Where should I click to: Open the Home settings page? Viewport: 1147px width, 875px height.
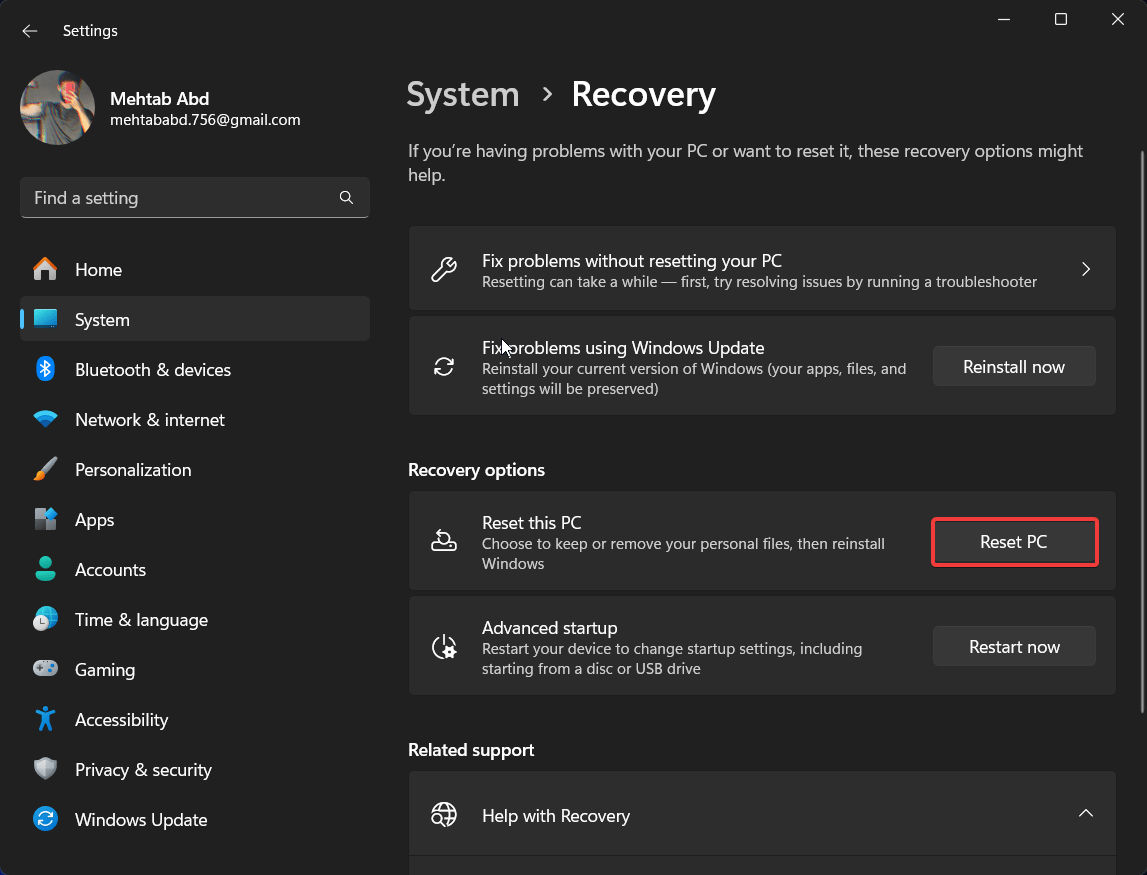(195, 269)
